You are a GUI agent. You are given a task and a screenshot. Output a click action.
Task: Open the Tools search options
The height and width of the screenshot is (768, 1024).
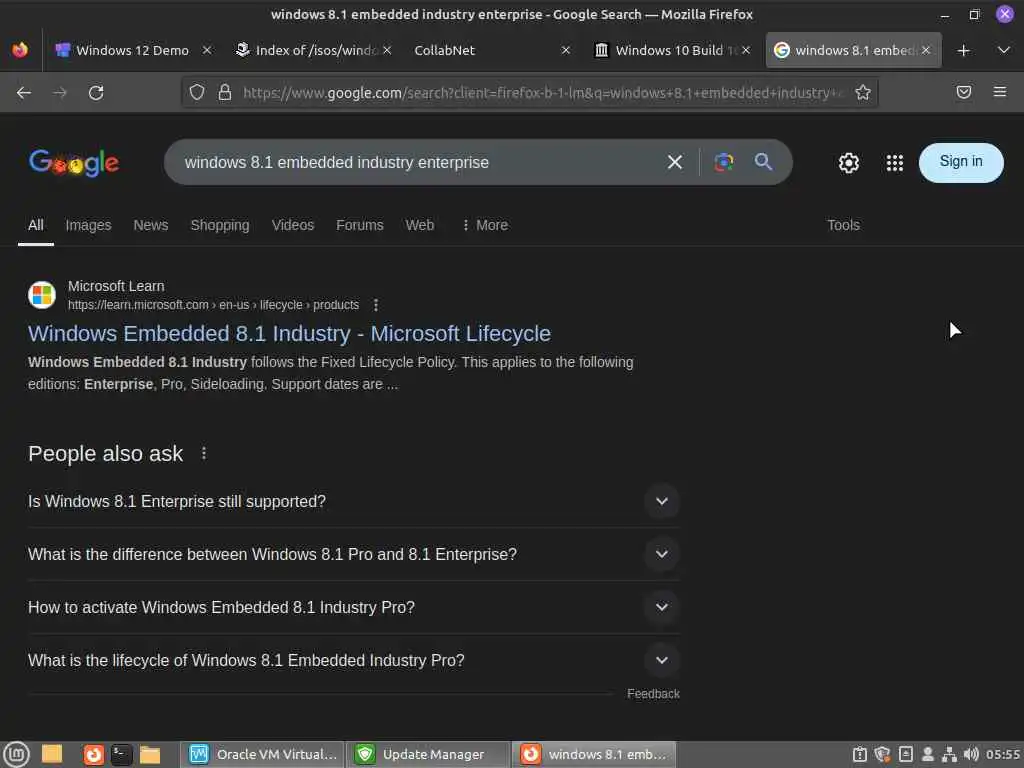click(x=843, y=225)
